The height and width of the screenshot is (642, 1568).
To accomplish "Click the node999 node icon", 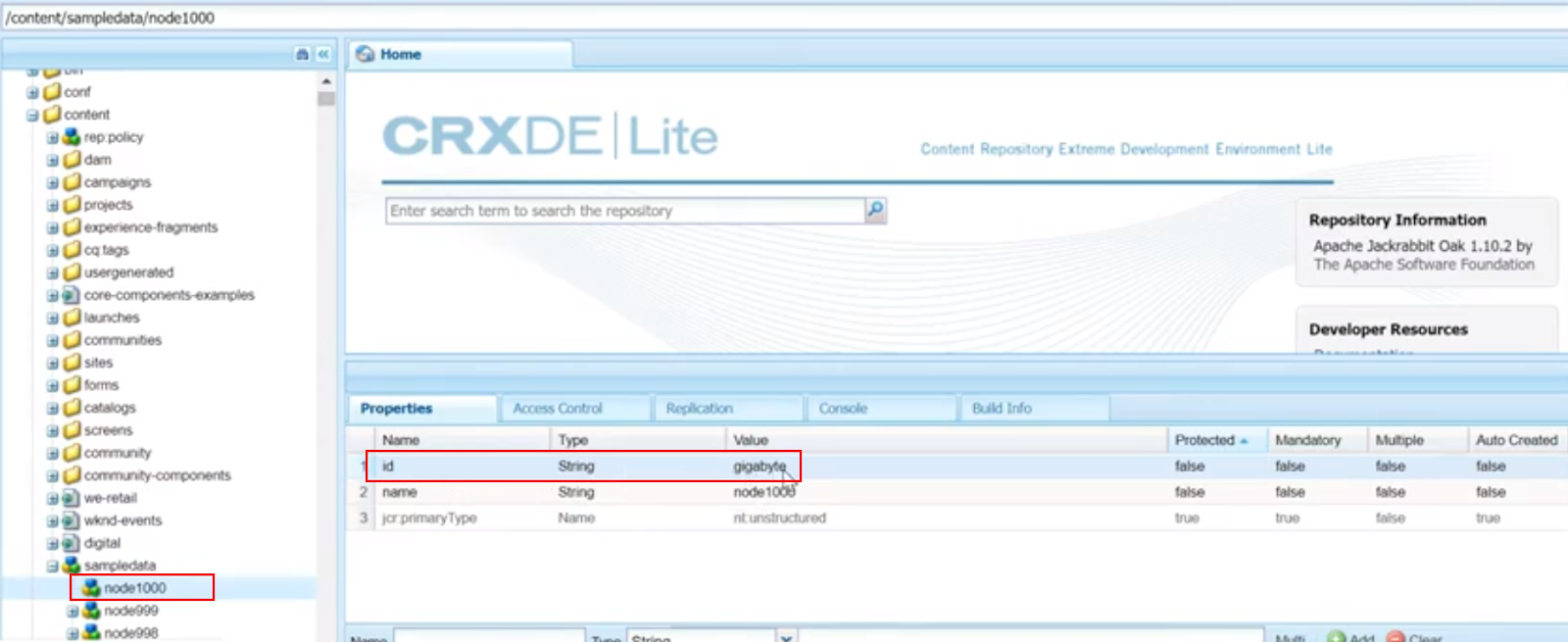I will pos(92,611).
